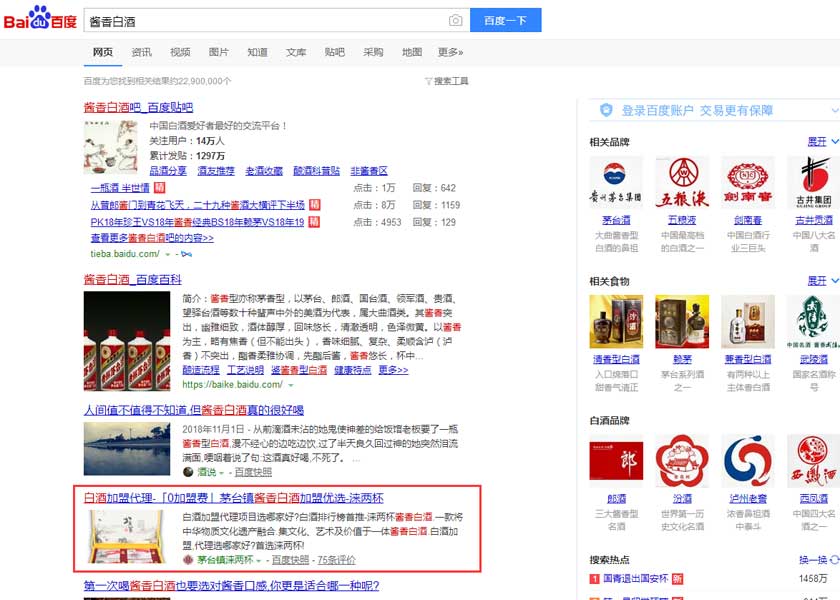Open the 健康特点 baike sublink
Screen dimensions: 840x600
point(352,370)
